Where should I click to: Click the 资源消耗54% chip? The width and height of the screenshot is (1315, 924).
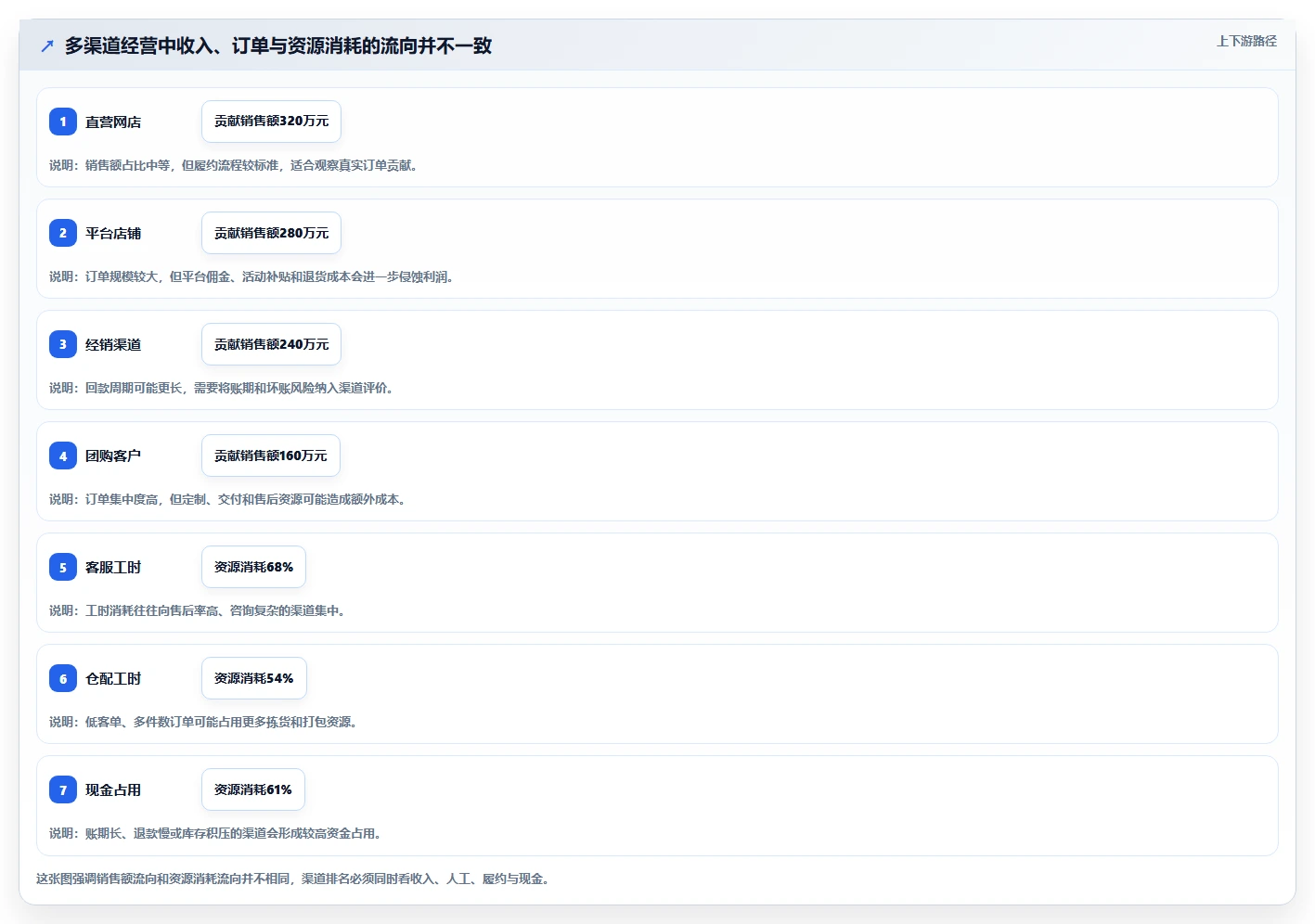pyautogui.click(x=254, y=678)
